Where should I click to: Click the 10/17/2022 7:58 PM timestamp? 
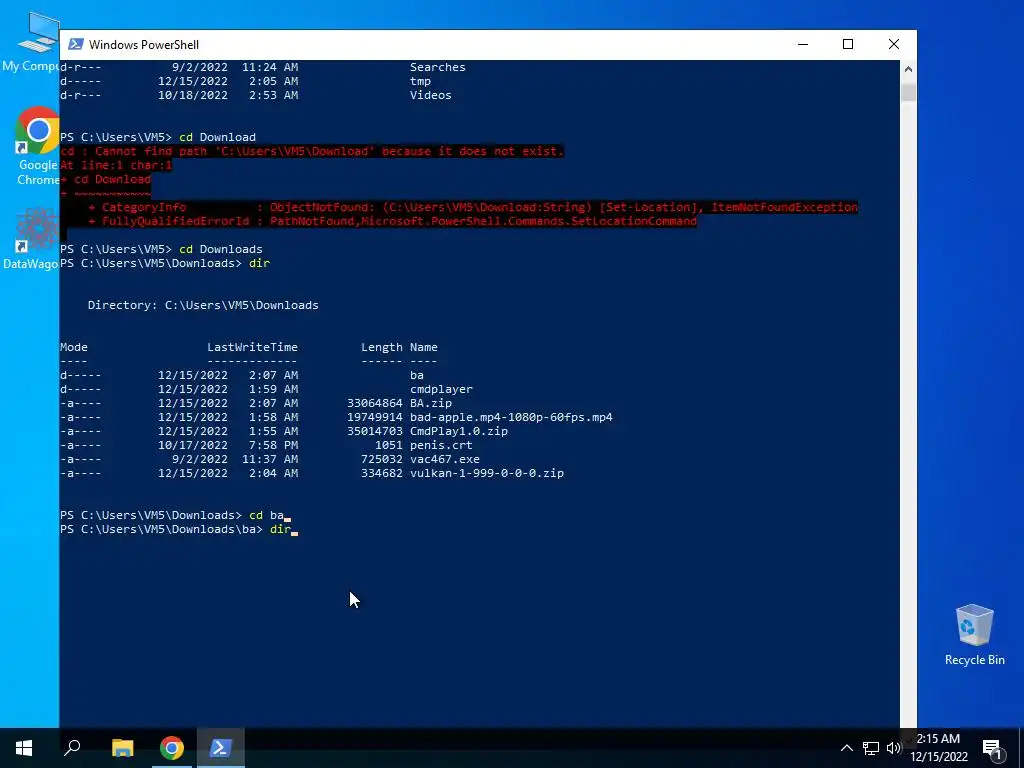click(x=228, y=445)
